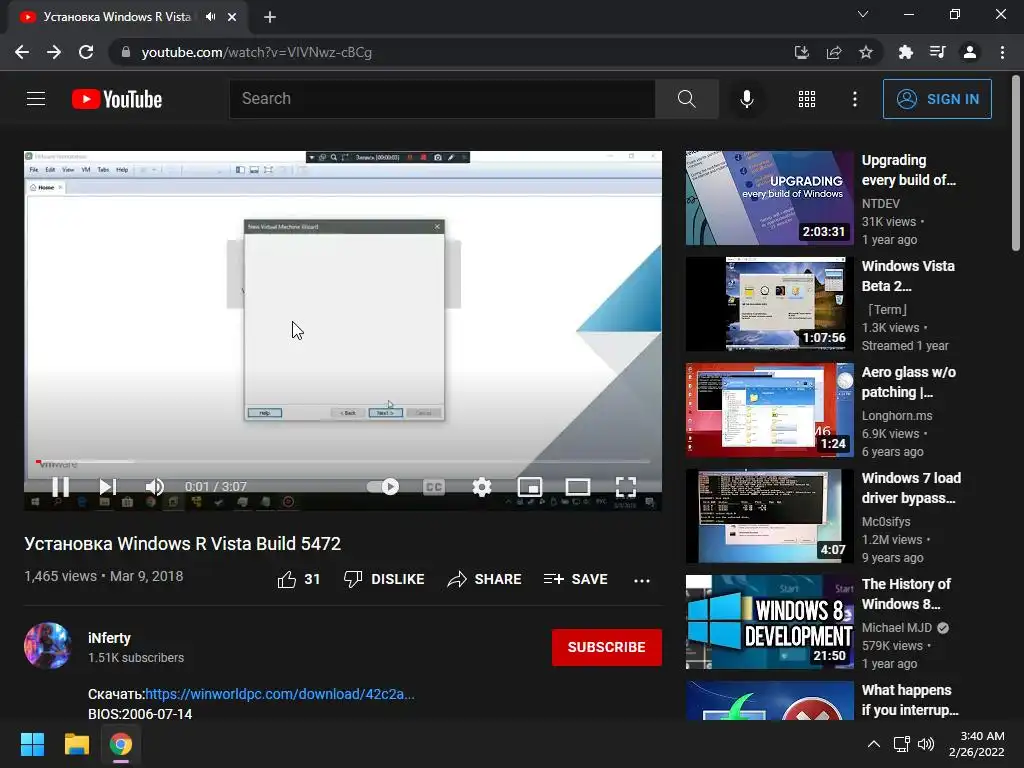Go forward in browser history
1024x768 pixels.
54,52
